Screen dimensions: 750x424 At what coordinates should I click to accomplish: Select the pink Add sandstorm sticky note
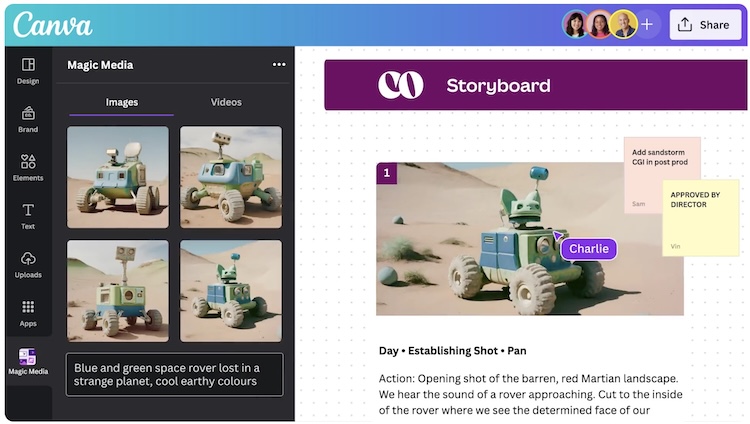[x=662, y=175]
